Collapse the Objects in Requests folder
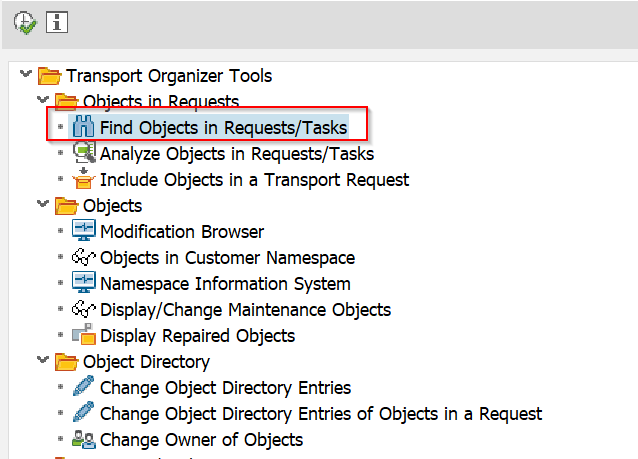This screenshot has width=638, height=459. [42, 101]
